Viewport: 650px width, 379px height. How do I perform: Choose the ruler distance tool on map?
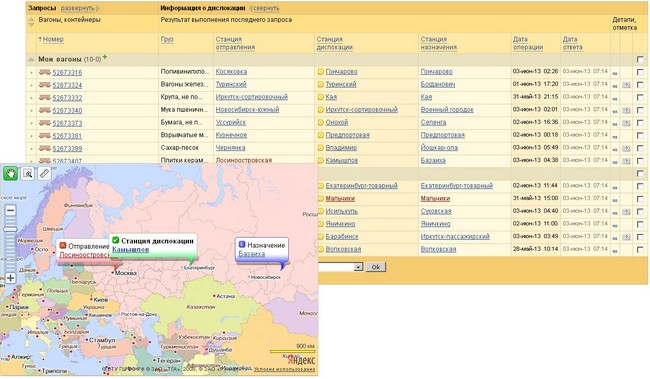[44, 173]
